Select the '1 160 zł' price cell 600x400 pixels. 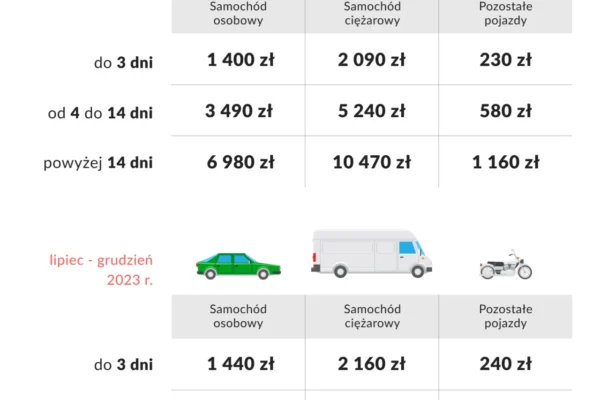(505, 162)
